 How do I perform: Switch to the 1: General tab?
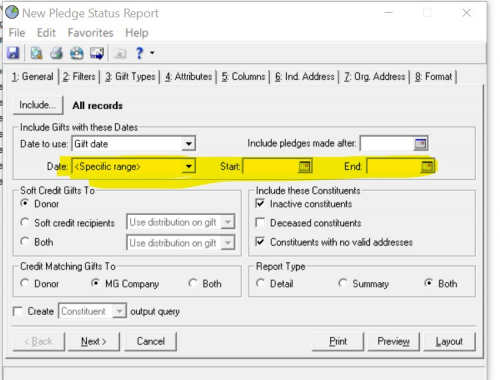pyautogui.click(x=33, y=77)
